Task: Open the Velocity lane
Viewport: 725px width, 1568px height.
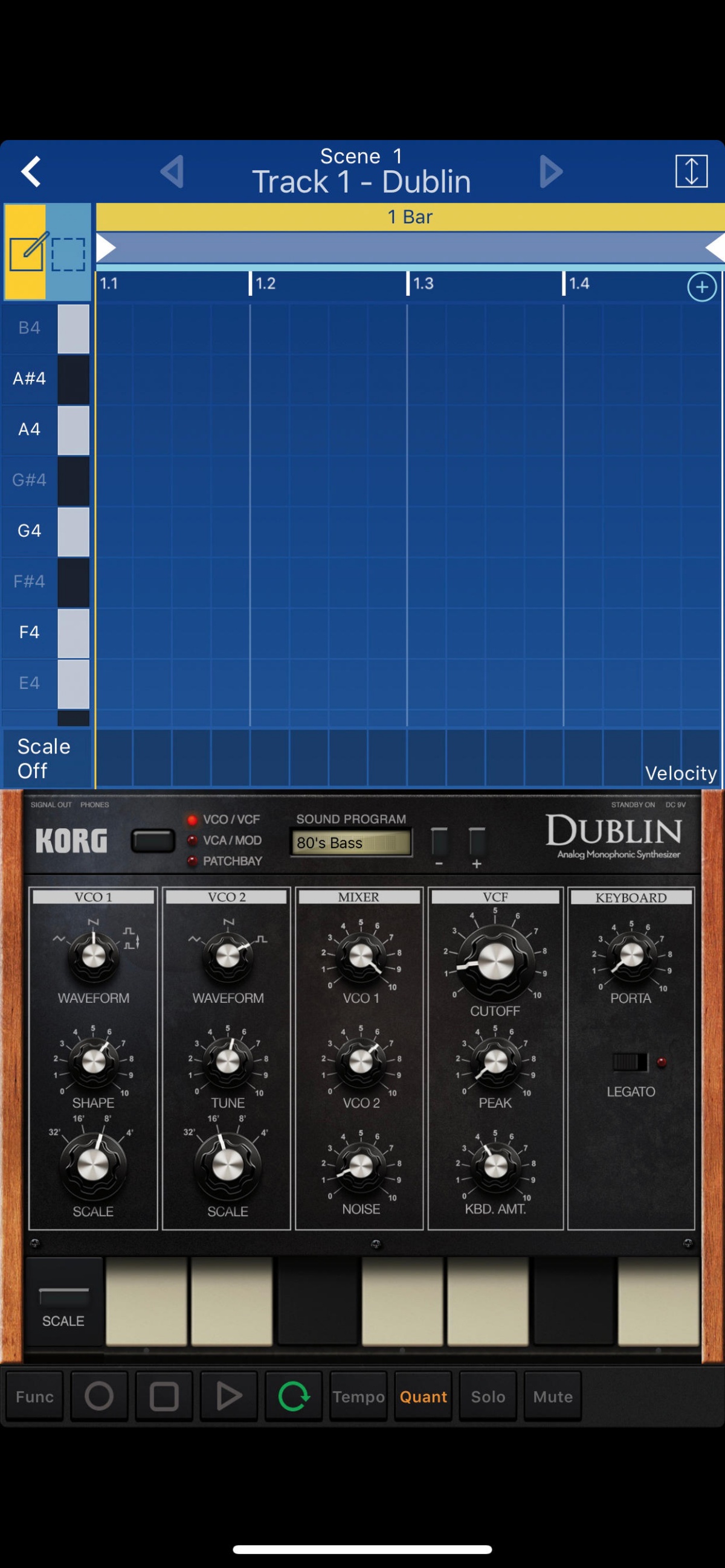Action: [680, 773]
